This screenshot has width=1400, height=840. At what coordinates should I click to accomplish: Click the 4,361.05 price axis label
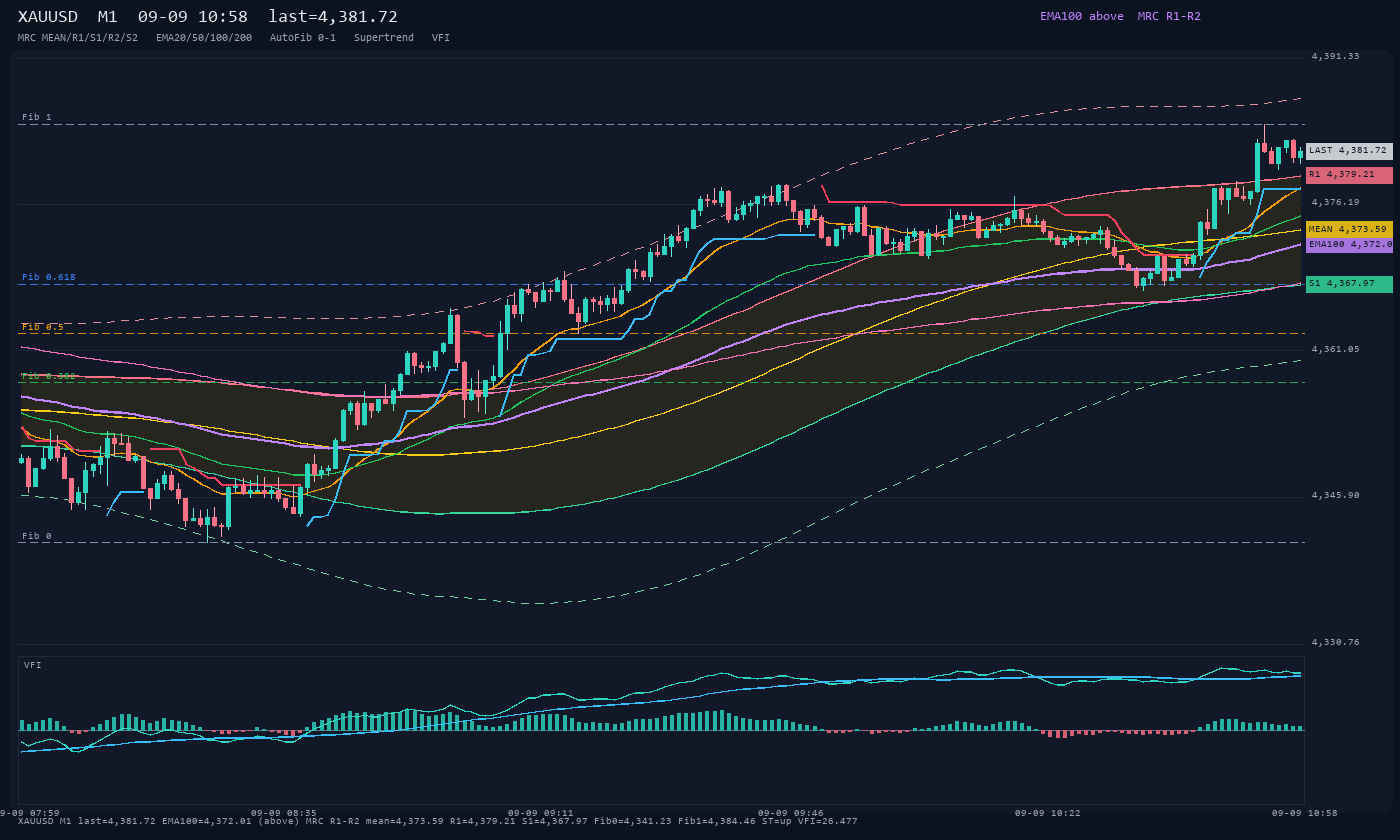point(1335,349)
